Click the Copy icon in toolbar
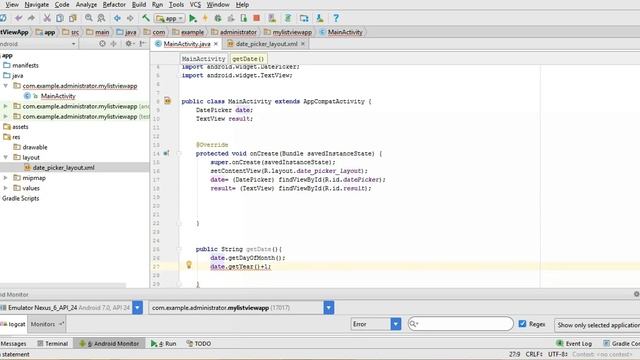This screenshot has width=640, height=360. (x=60, y=18)
